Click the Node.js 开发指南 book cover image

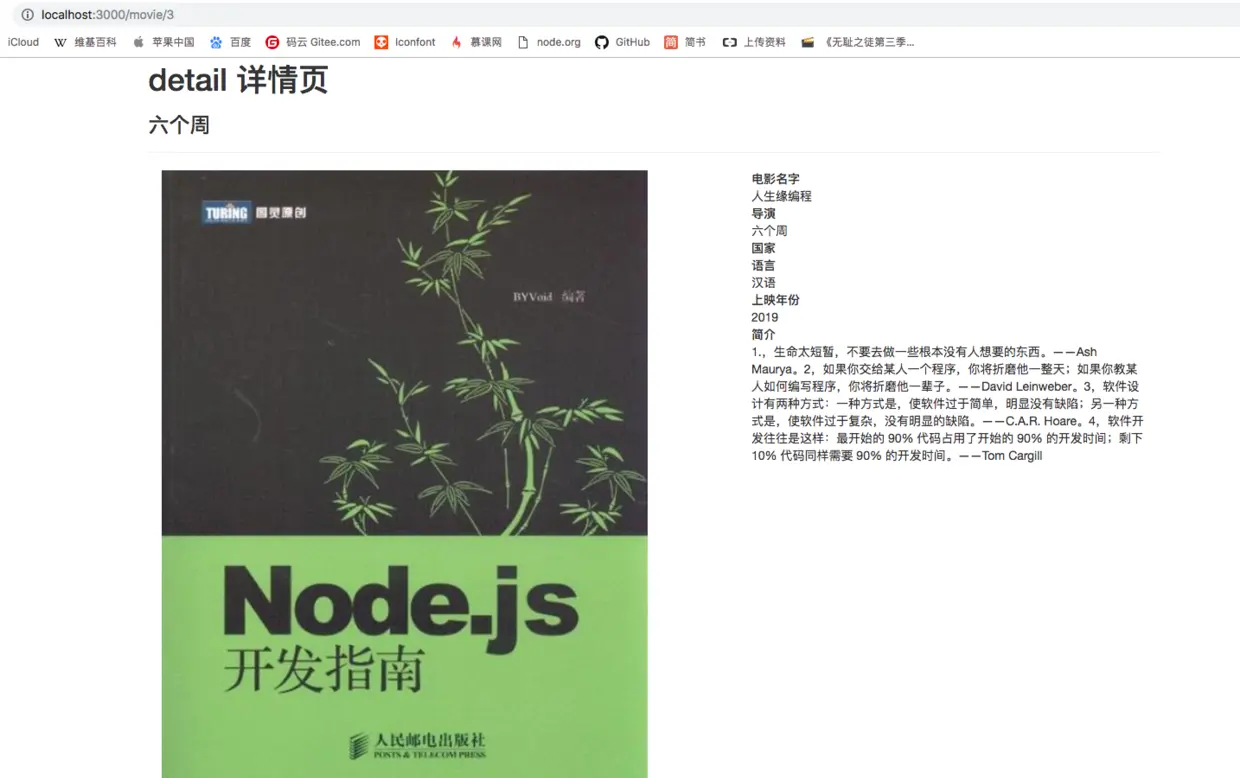point(404,474)
